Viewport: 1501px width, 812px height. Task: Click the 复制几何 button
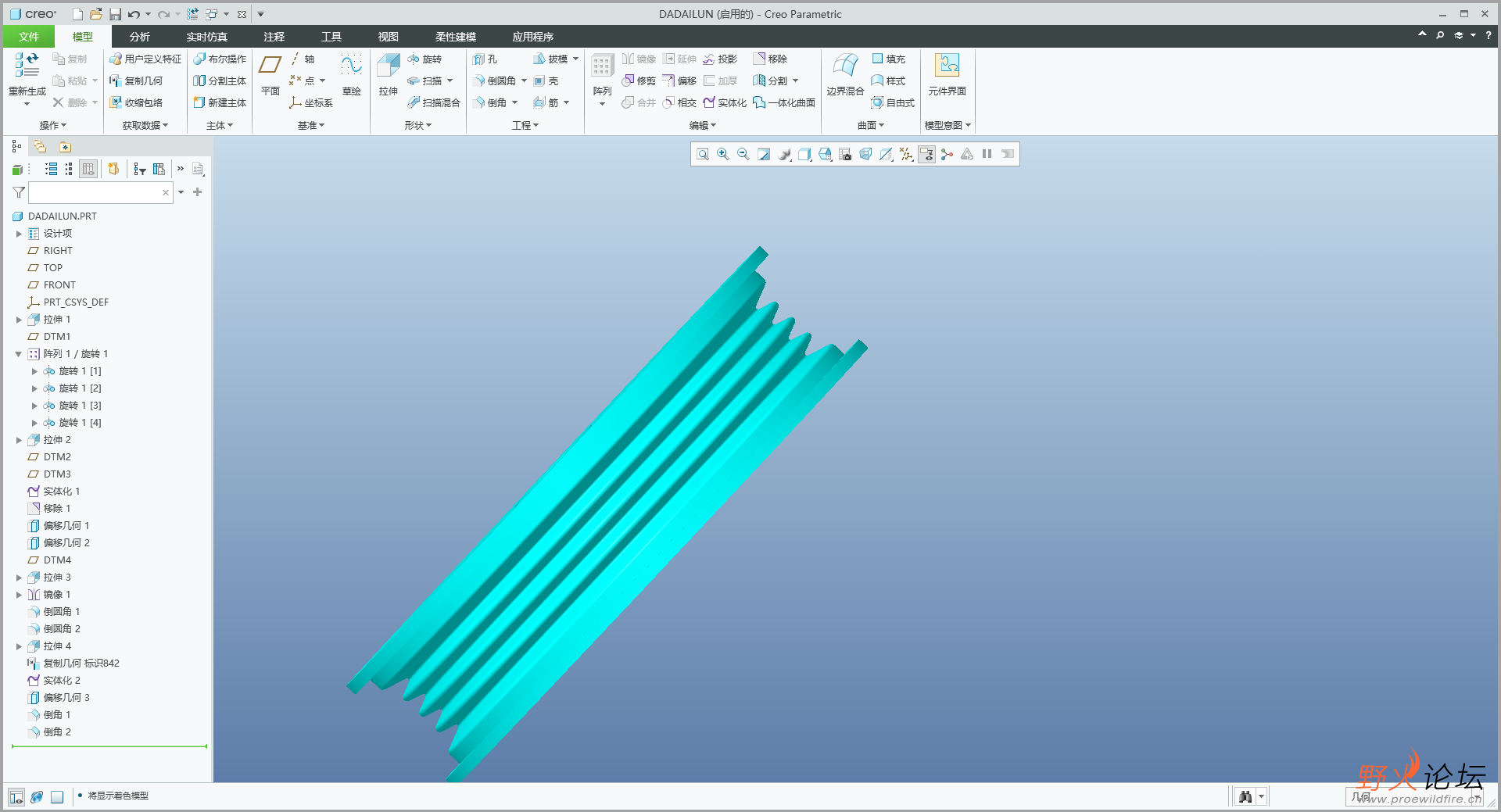136,80
